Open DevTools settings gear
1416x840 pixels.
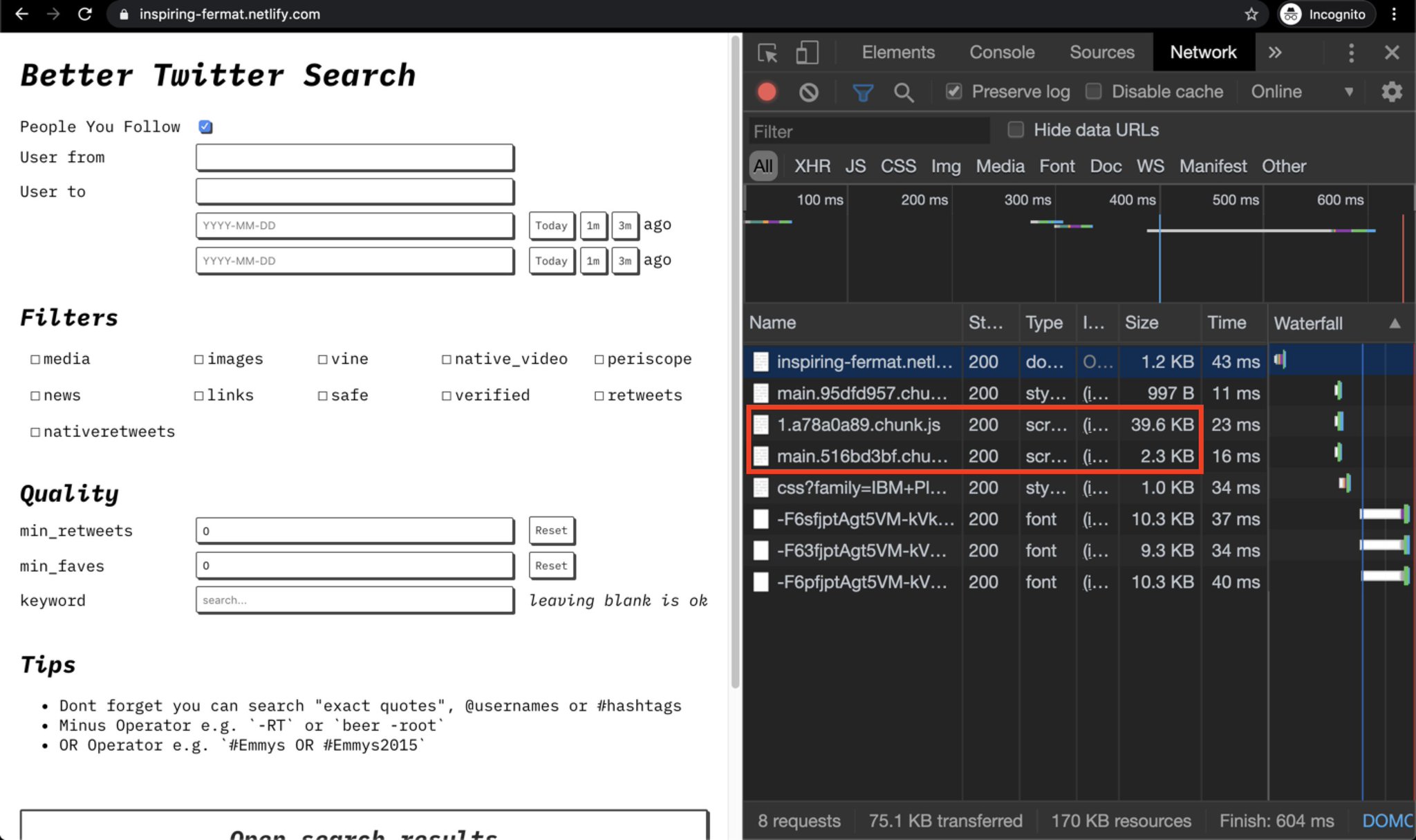click(1392, 91)
